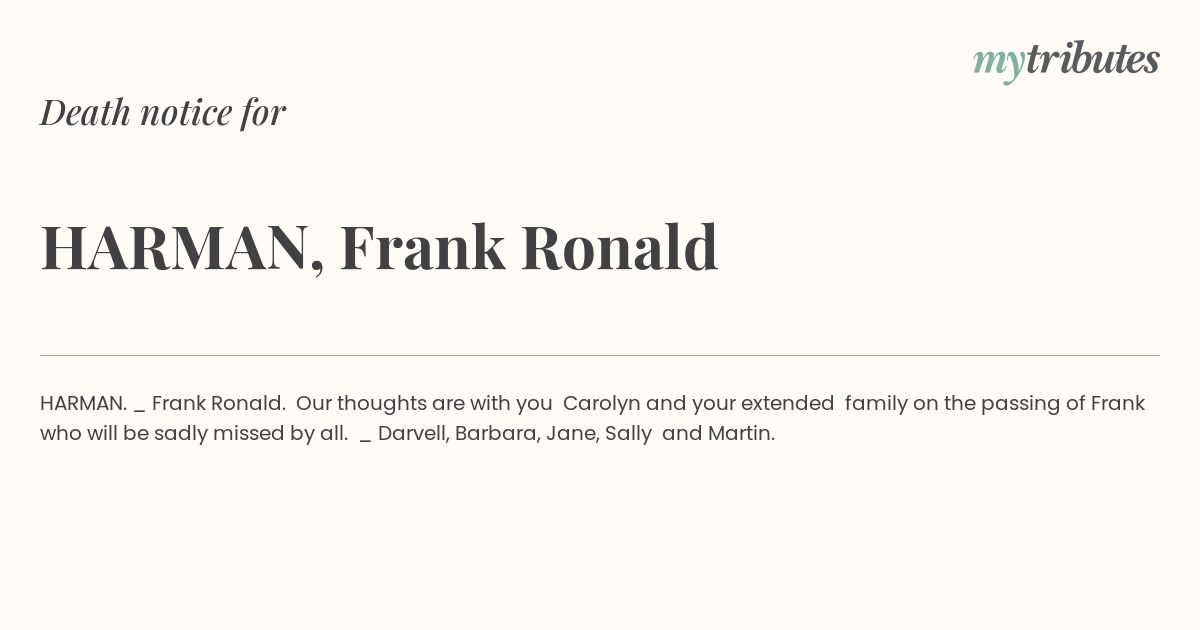The height and width of the screenshot is (630, 1200).
Task: Click the mytributes logo
Action: [x=1066, y=60]
